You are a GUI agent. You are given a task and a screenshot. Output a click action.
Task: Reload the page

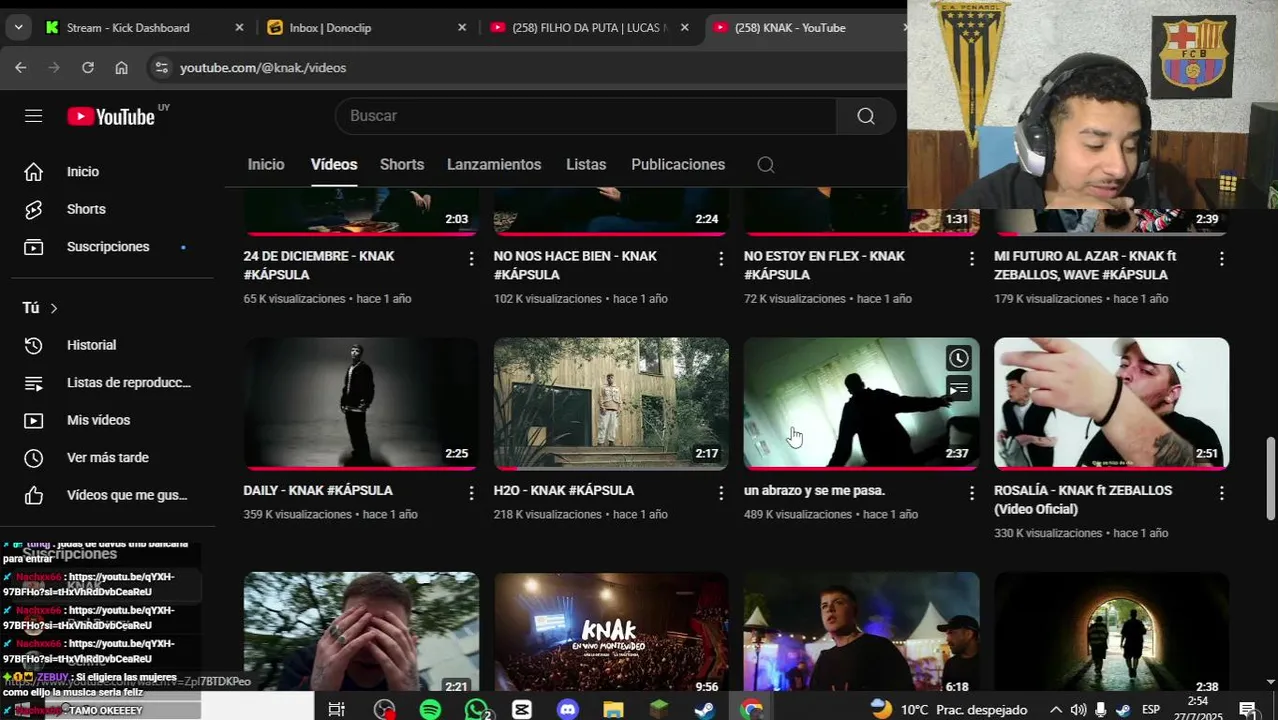[88, 67]
